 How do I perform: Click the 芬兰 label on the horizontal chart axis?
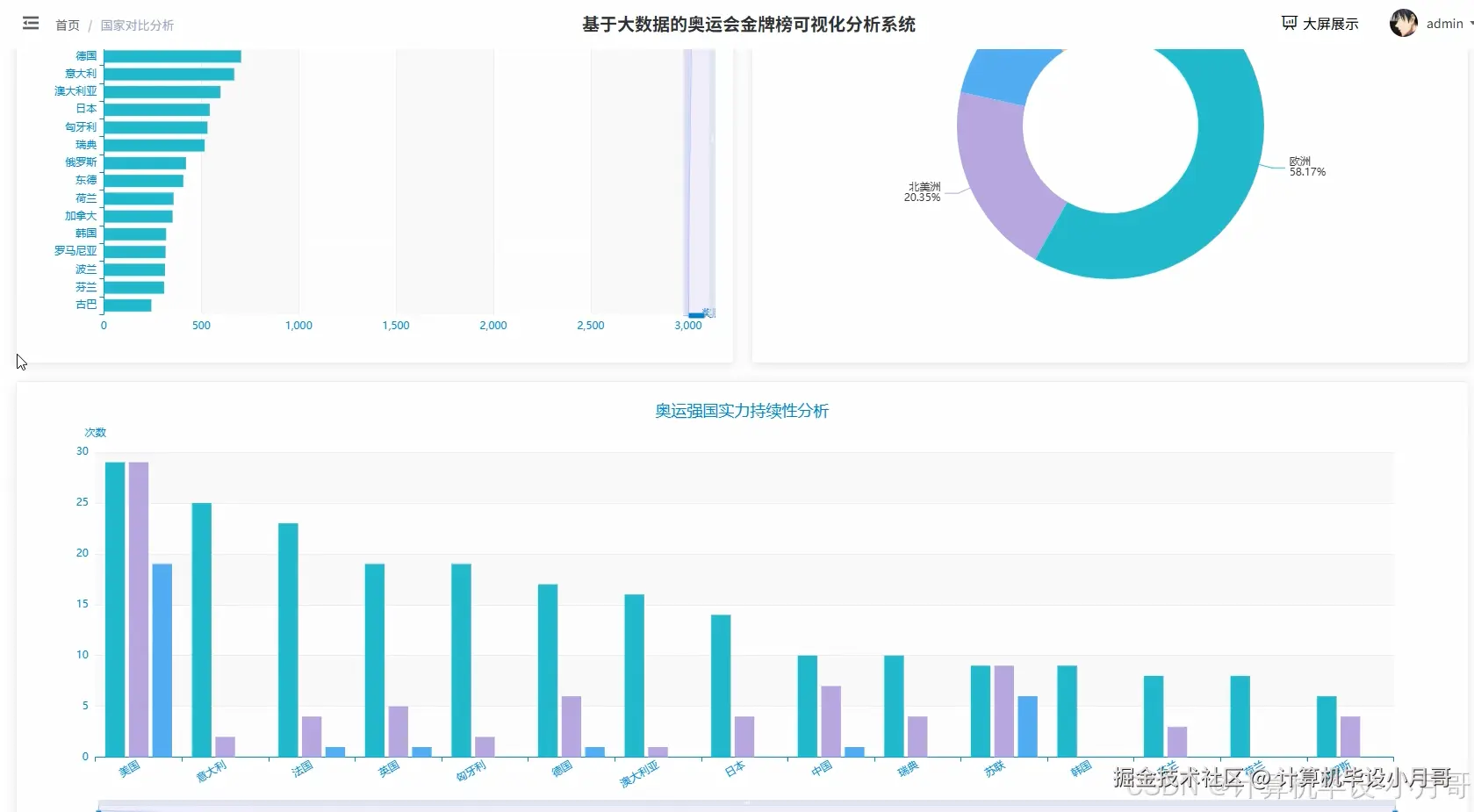(x=86, y=287)
